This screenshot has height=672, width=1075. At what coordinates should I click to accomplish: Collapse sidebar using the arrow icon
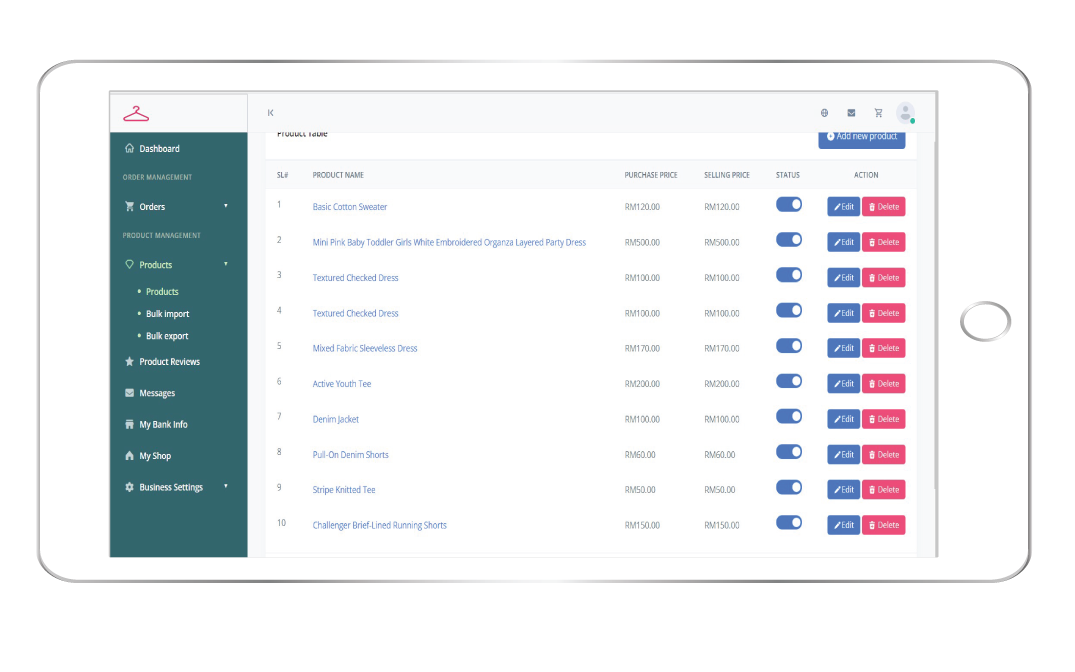click(x=270, y=113)
